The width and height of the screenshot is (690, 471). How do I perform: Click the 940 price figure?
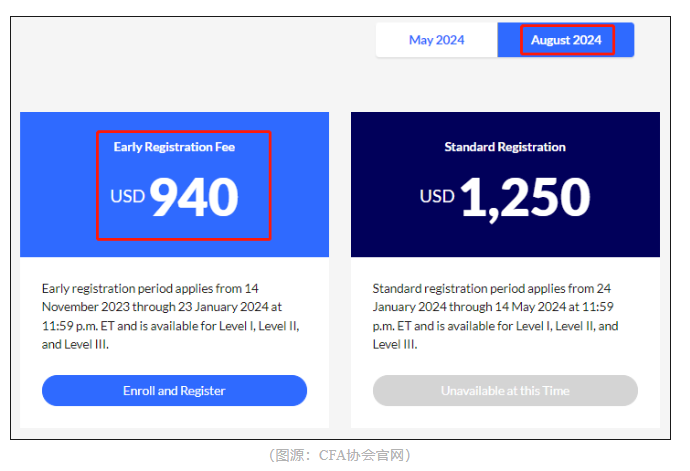pyautogui.click(x=194, y=197)
